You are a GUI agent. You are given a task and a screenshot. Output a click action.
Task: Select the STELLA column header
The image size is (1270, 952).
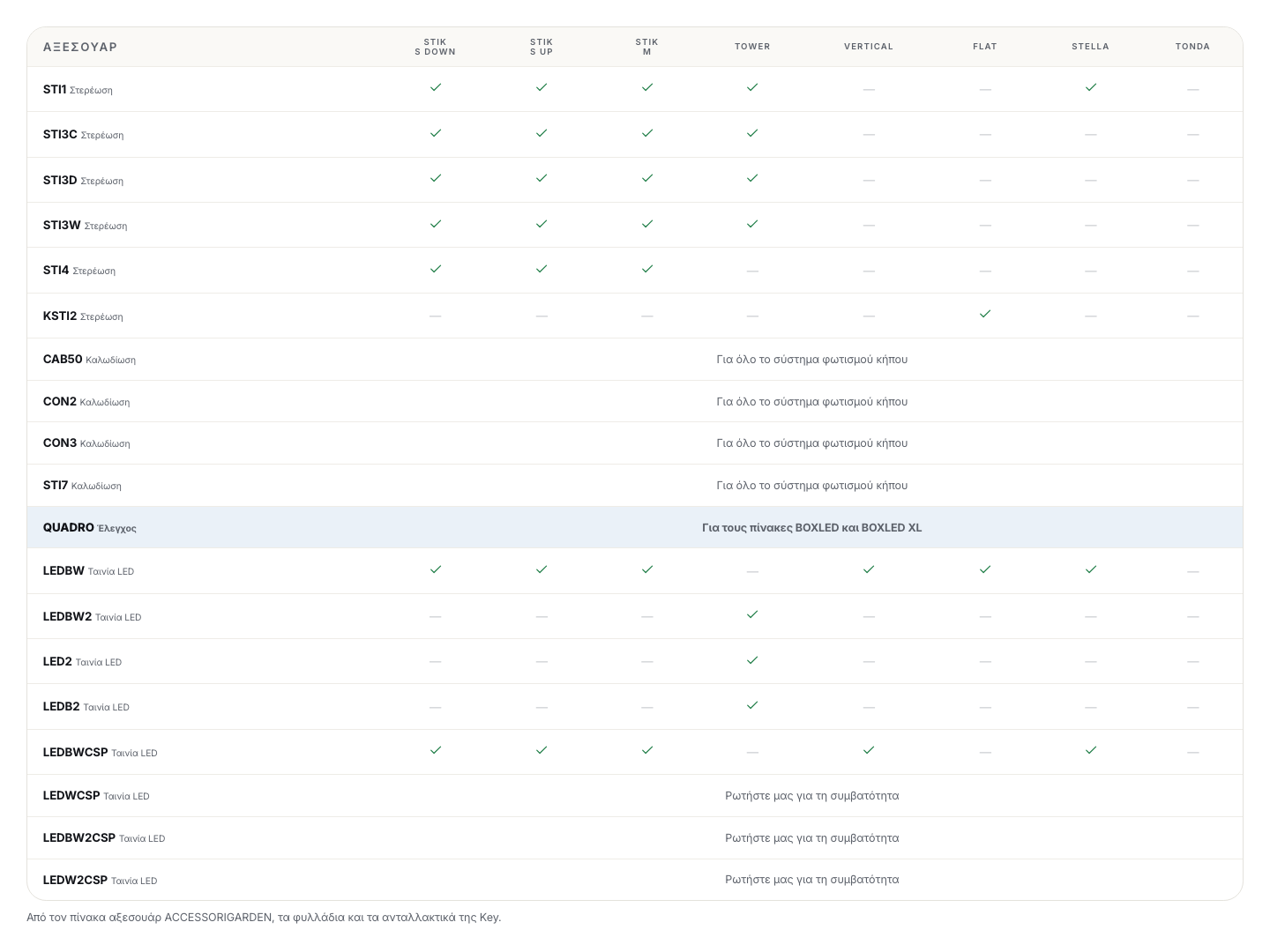(x=1091, y=47)
